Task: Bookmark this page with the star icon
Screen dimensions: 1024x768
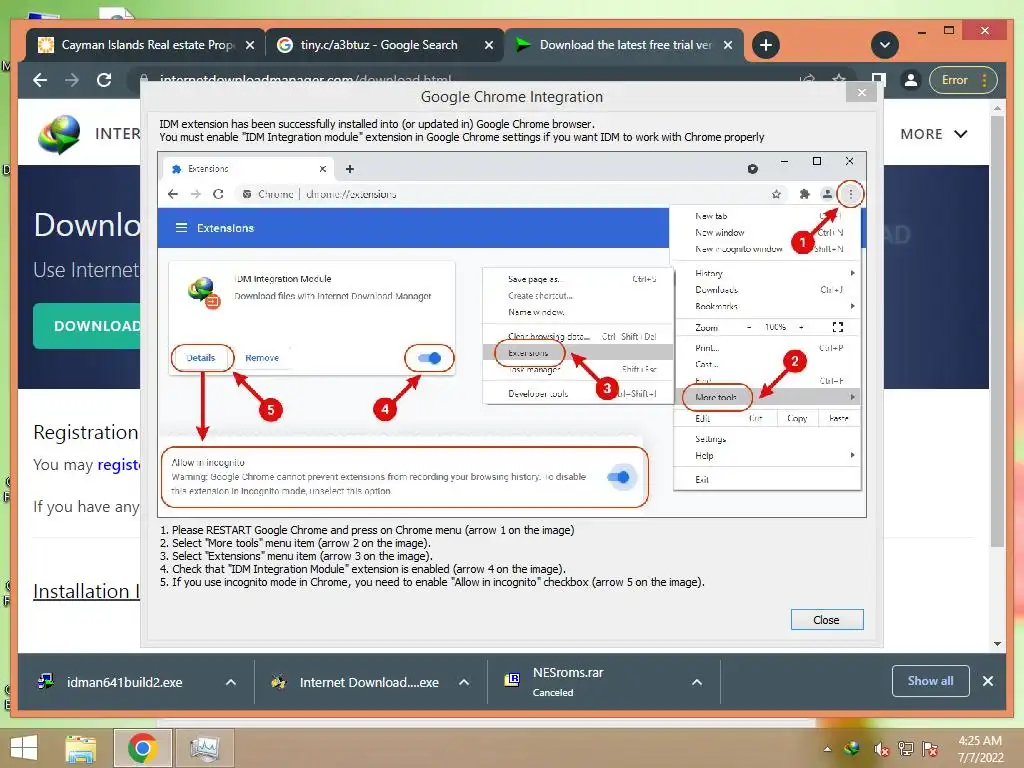Action: [x=839, y=80]
